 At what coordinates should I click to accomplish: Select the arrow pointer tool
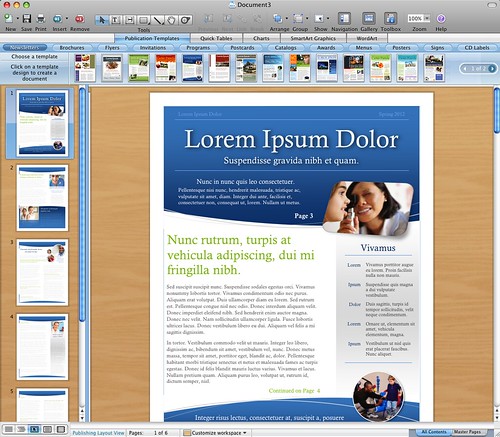101,20
